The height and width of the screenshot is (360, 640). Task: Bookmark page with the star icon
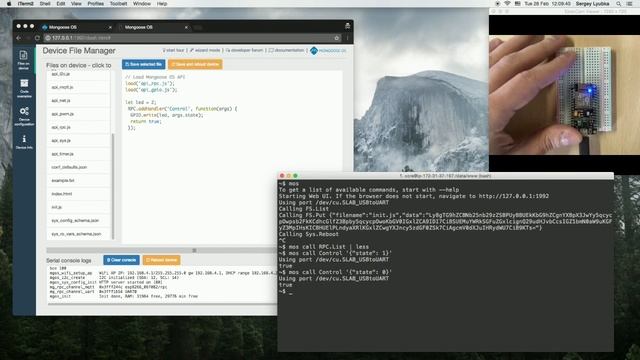337,38
